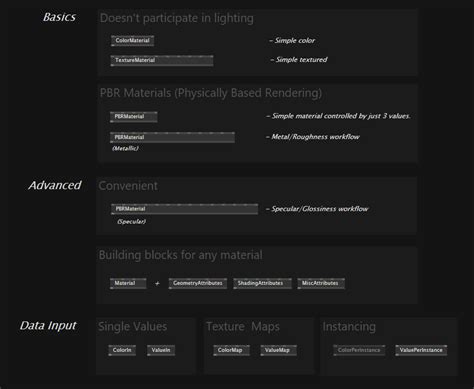Click 'Simple material controlled by just 3 values' comment
The height and width of the screenshot is (389, 474).
[x=338, y=116]
